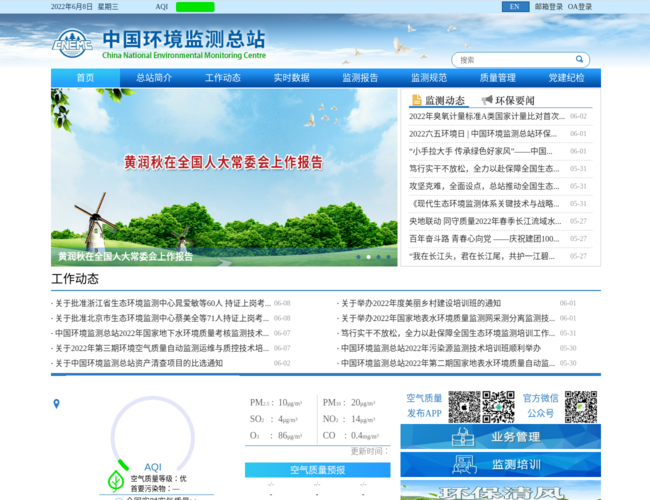Focus the 搜索 search input field
650x500 pixels.
coord(514,60)
